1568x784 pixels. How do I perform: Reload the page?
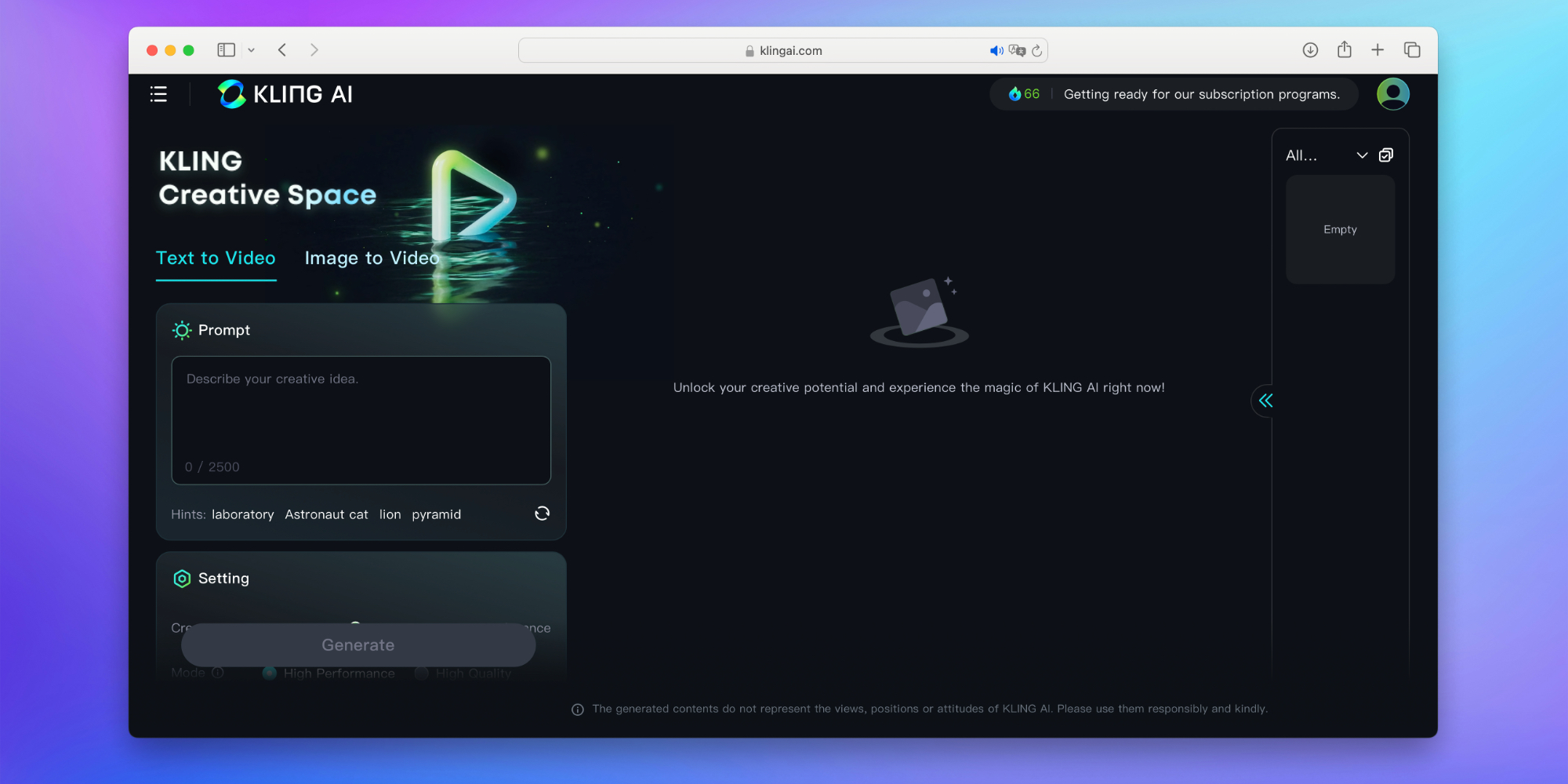point(1036,50)
